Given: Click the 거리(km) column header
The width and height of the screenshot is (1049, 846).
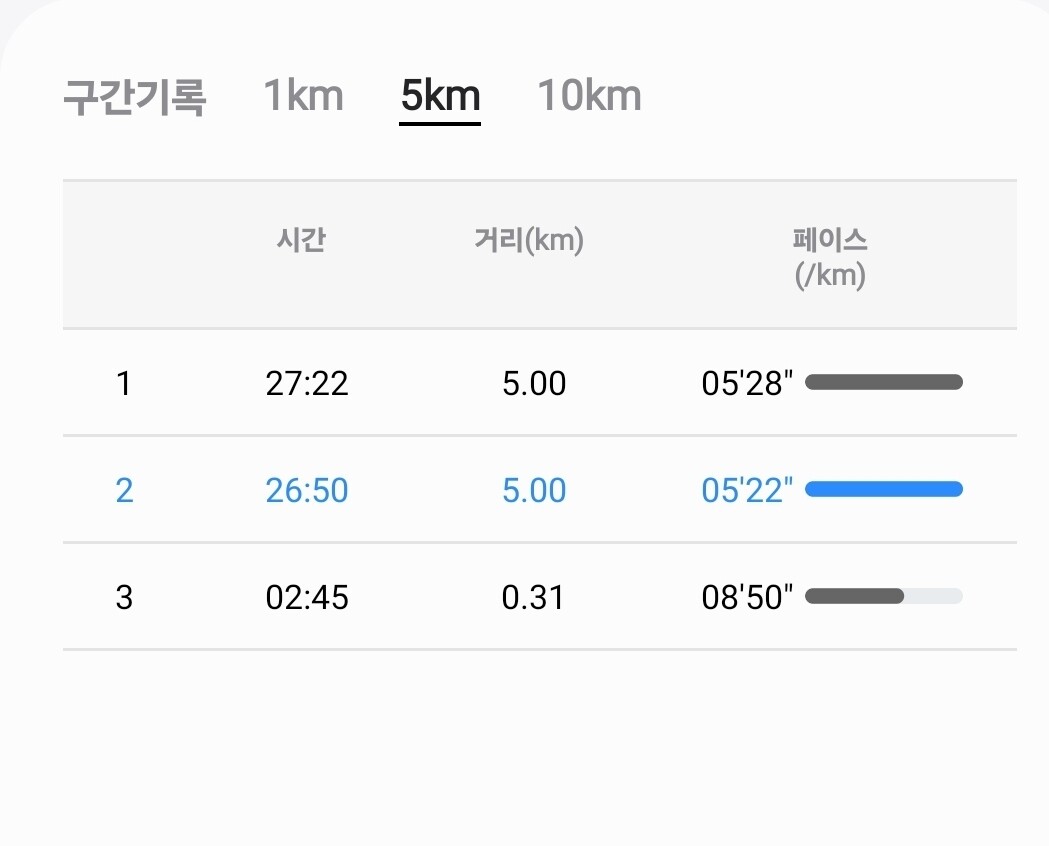Looking at the screenshot, I should tap(528, 241).
